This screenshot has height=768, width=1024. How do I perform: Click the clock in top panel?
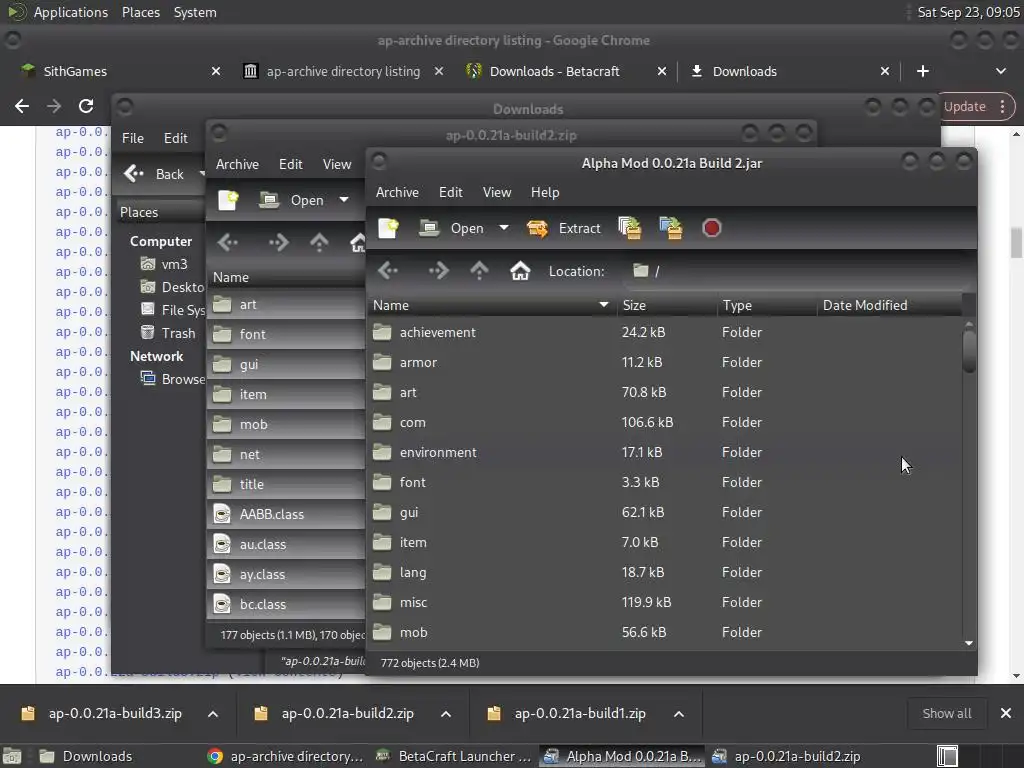[968, 12]
